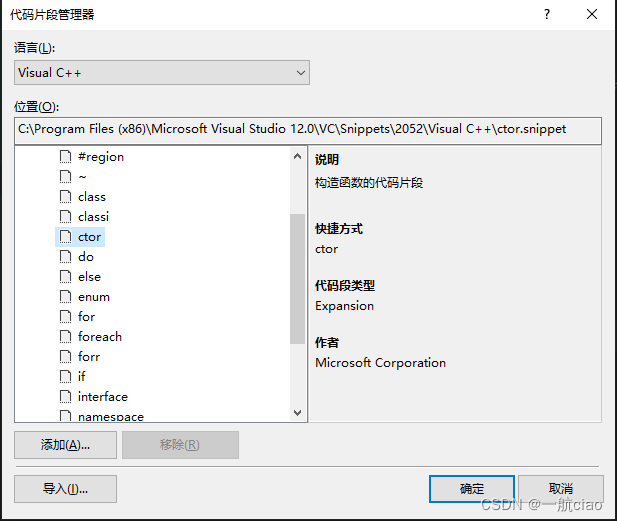
Task: Click the ctor snippet file icon
Action: (x=65, y=237)
